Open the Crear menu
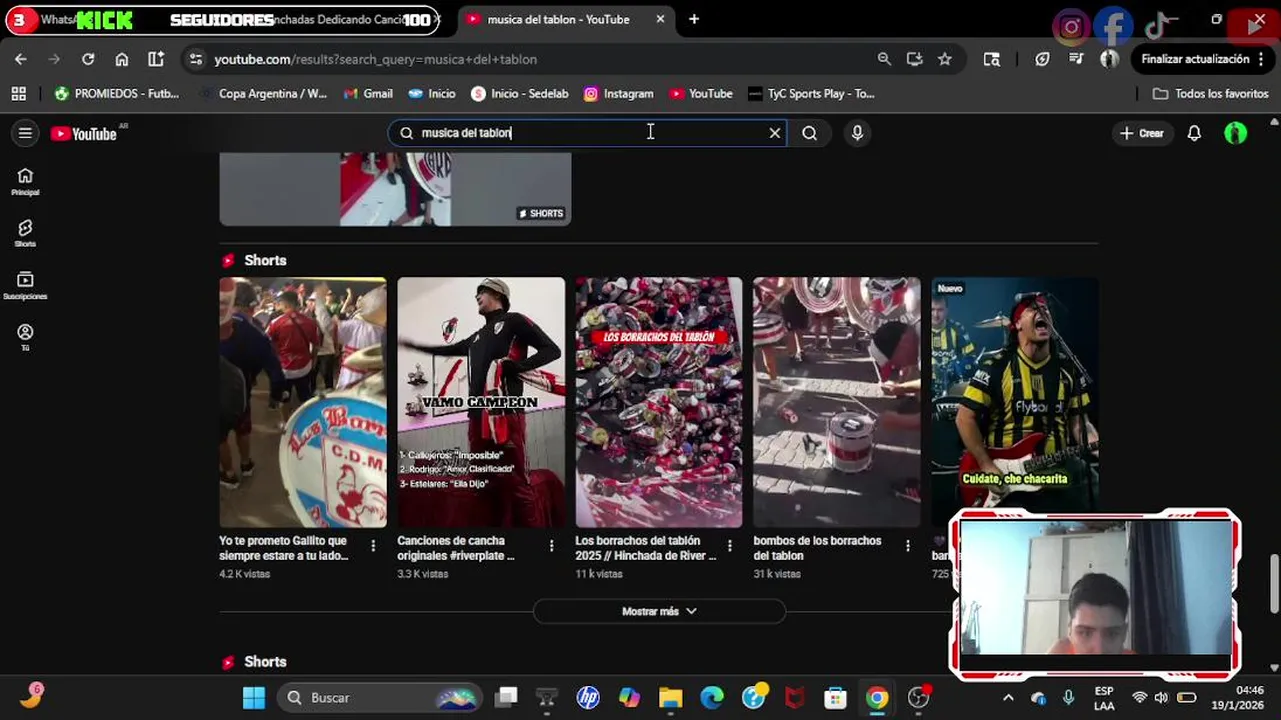The image size is (1281, 720). tap(1142, 133)
